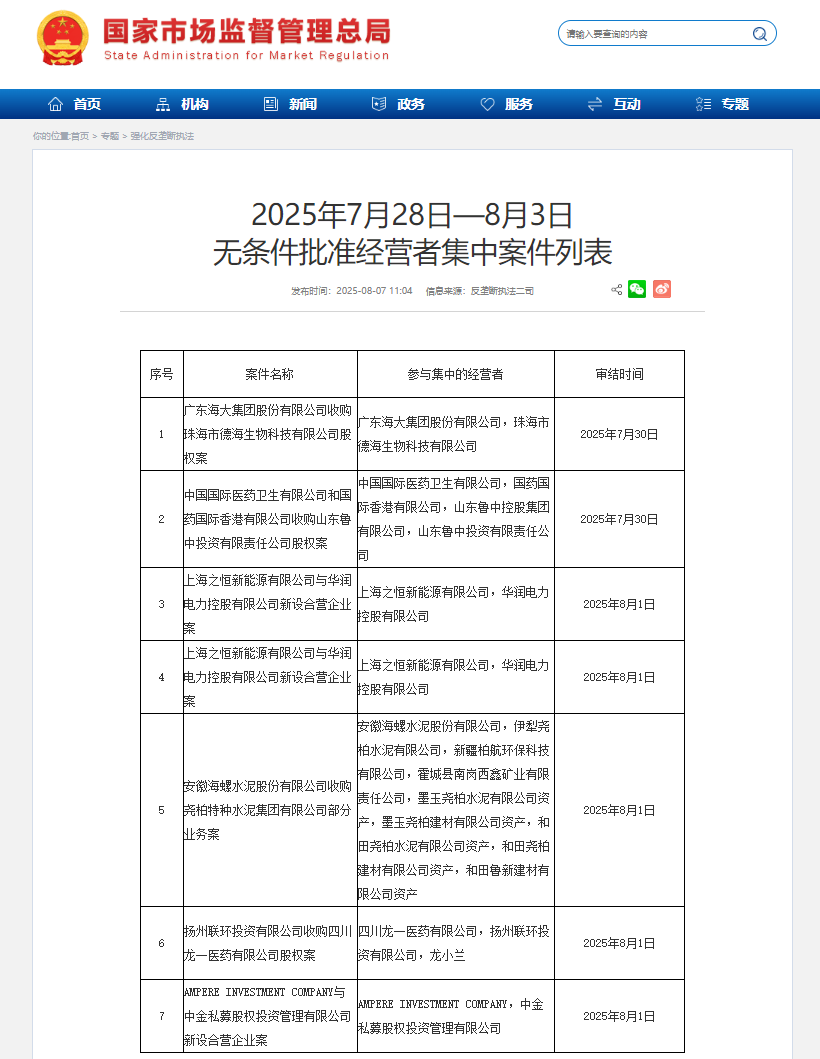Click serial number 5 in table

[161, 810]
